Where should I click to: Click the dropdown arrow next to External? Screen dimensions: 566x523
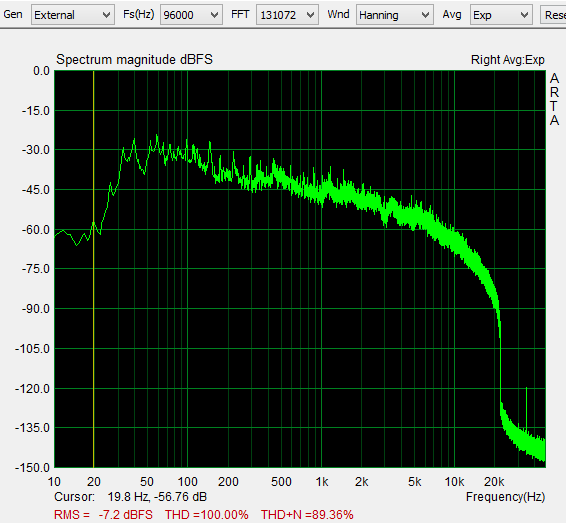click(106, 15)
